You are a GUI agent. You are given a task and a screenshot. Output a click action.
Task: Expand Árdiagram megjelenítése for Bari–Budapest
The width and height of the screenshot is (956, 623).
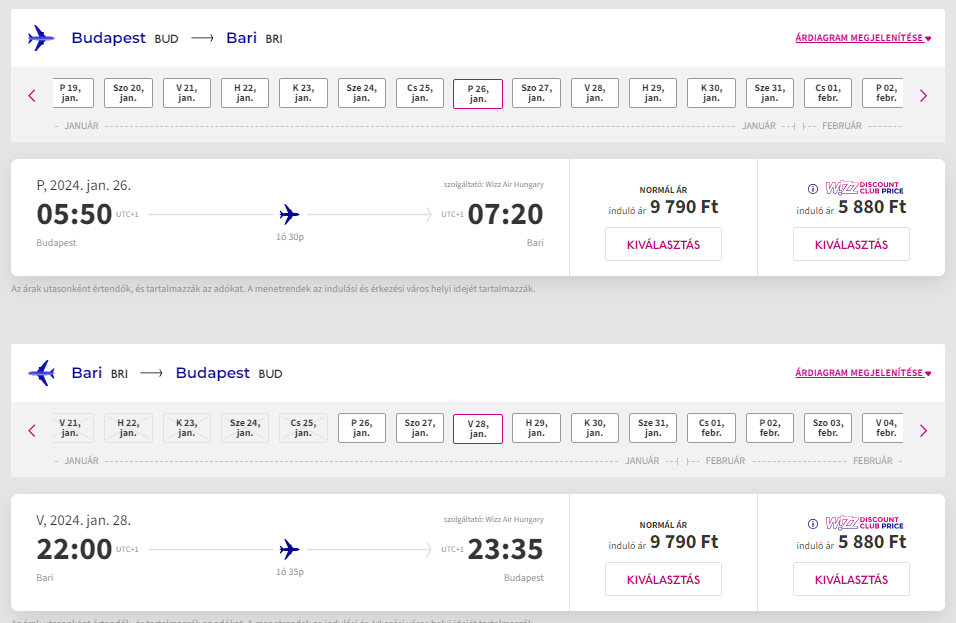(863, 373)
